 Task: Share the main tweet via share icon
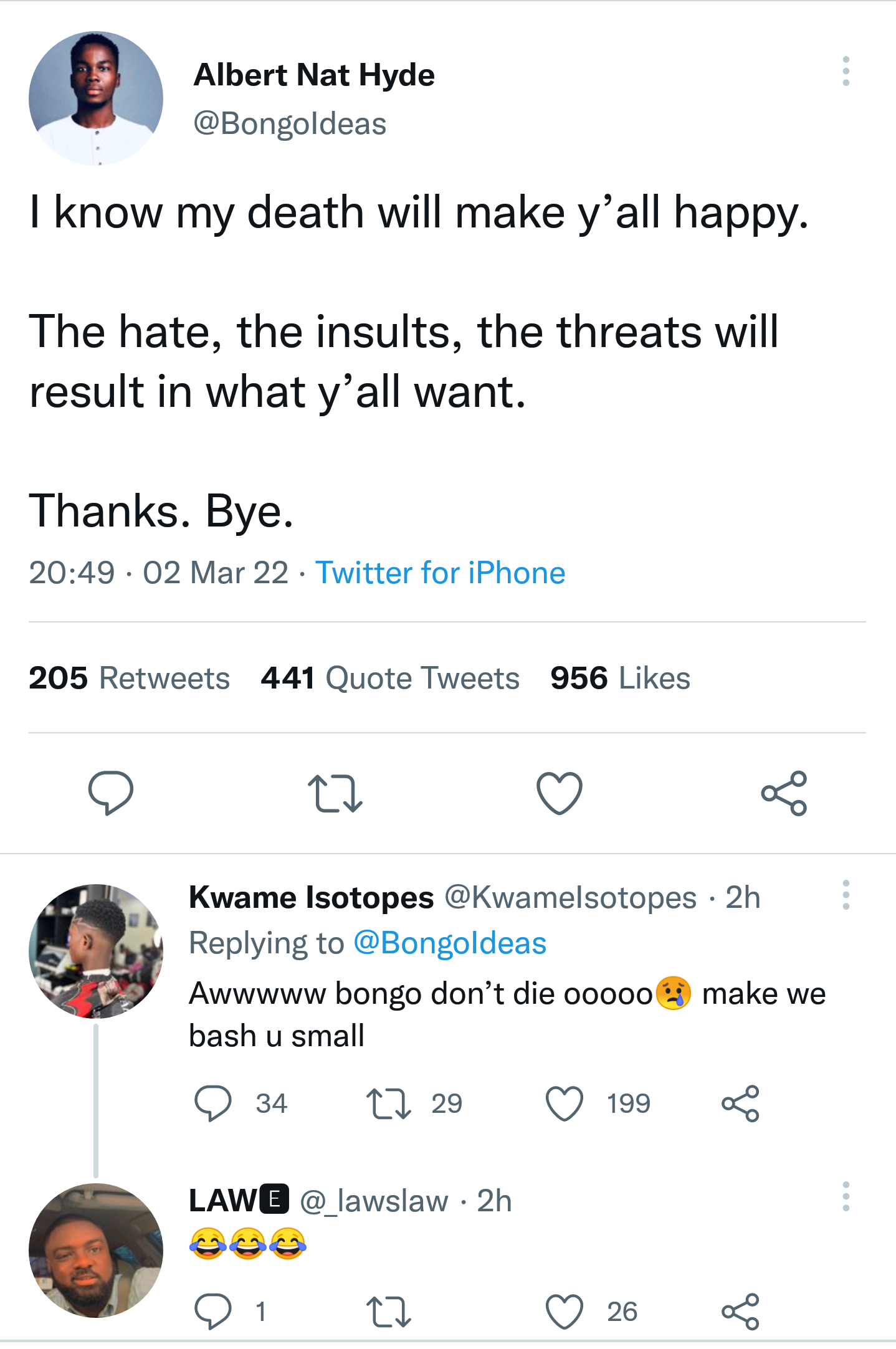784,793
